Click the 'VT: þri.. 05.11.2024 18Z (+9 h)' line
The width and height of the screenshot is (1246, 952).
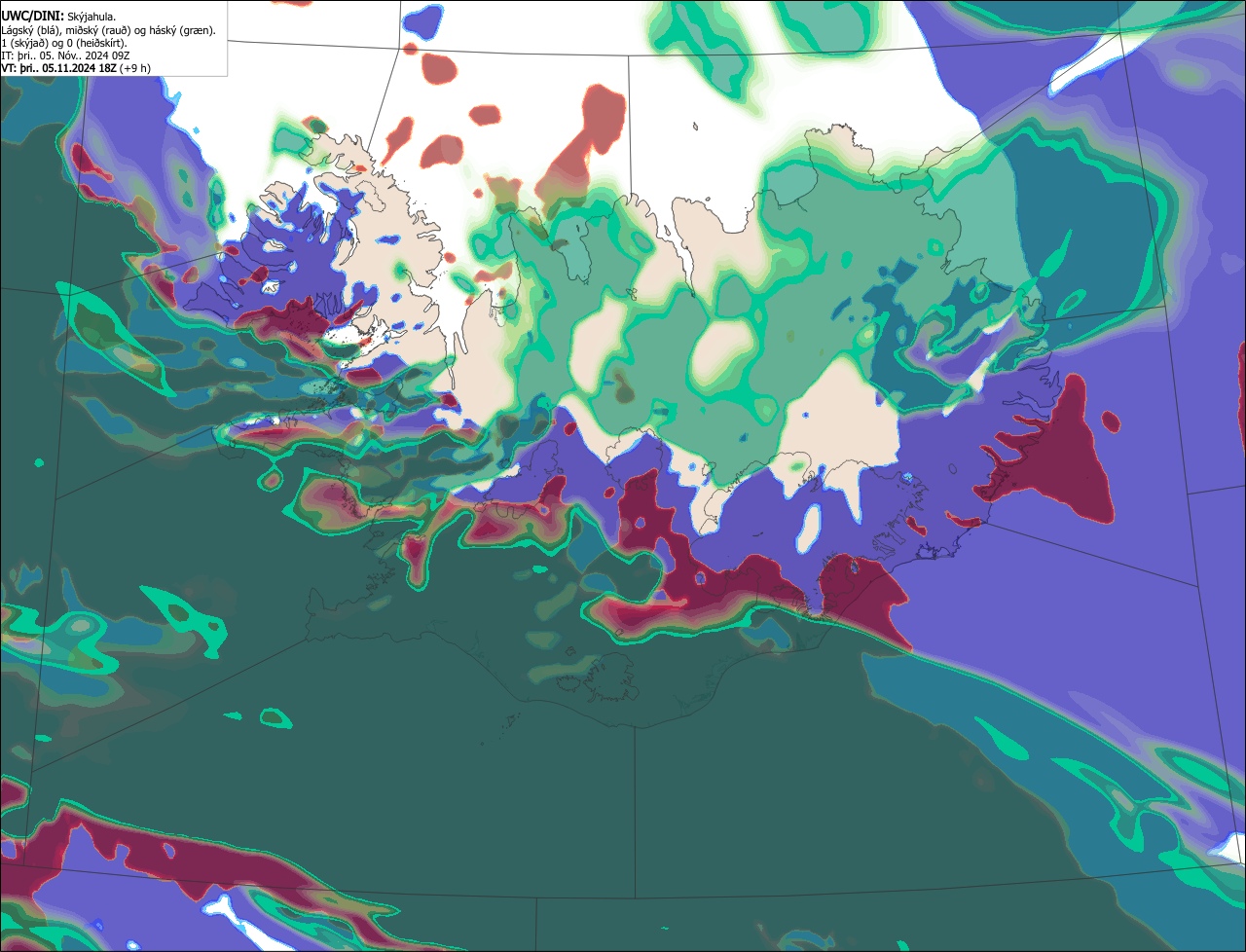tap(76, 68)
